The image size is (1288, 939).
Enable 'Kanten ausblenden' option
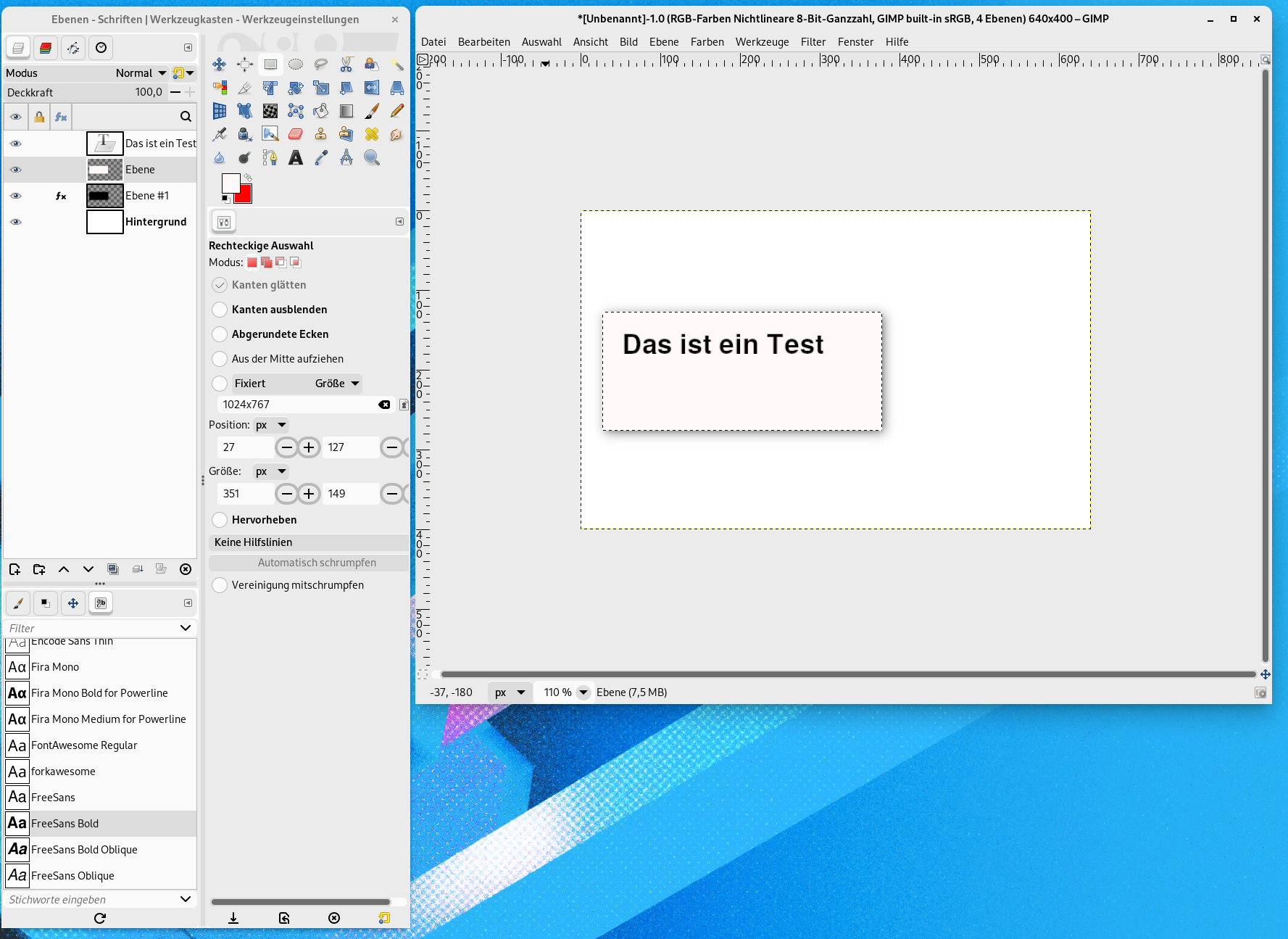pos(220,310)
